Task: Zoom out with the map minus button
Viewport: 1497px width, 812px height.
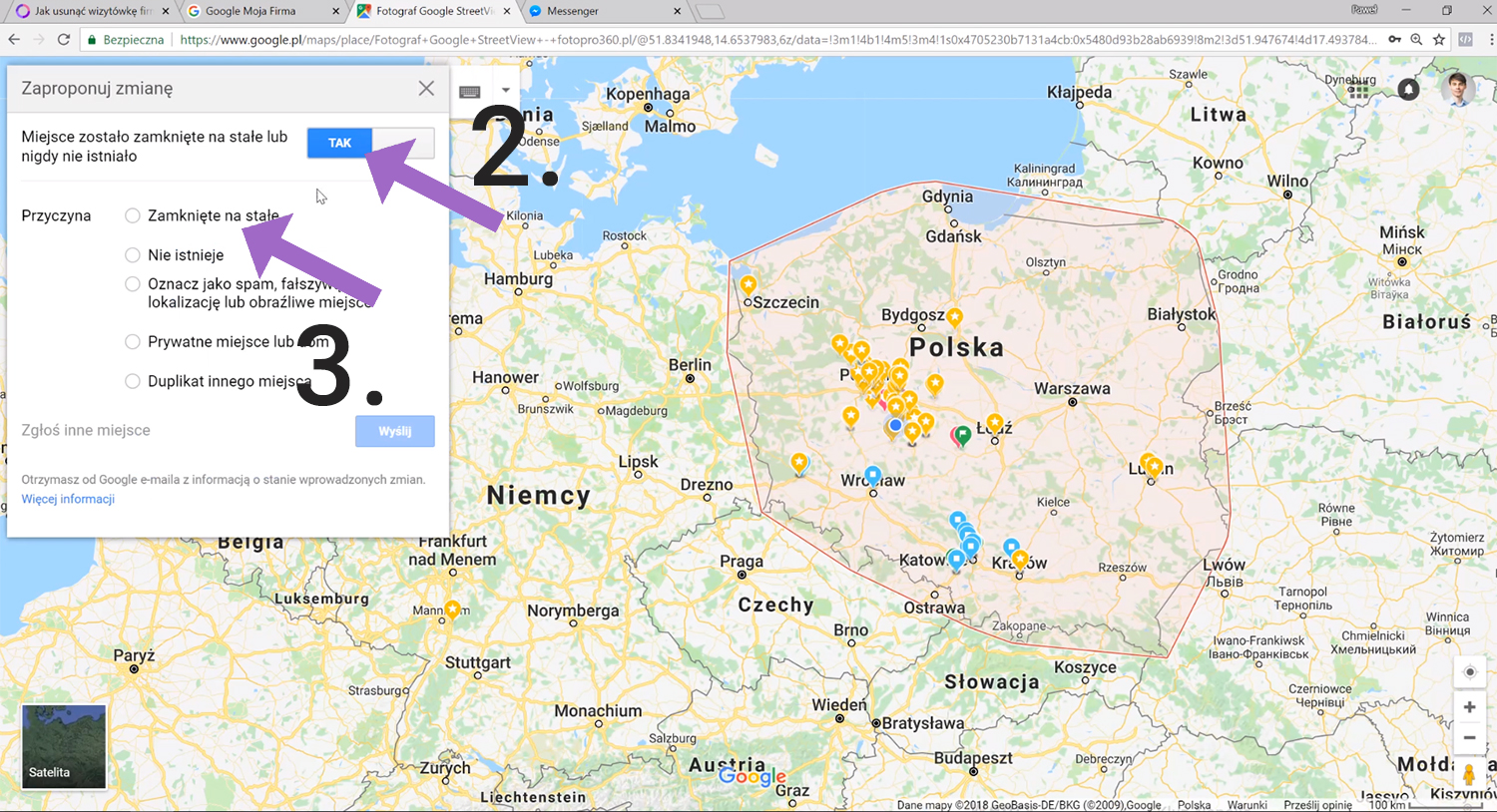Action: point(1469,738)
